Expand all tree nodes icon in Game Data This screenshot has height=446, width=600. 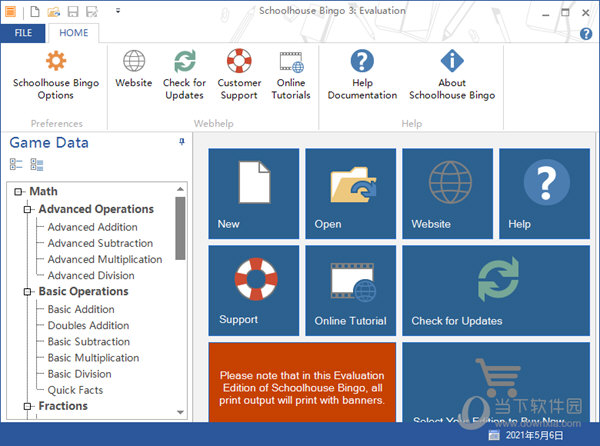coord(37,164)
